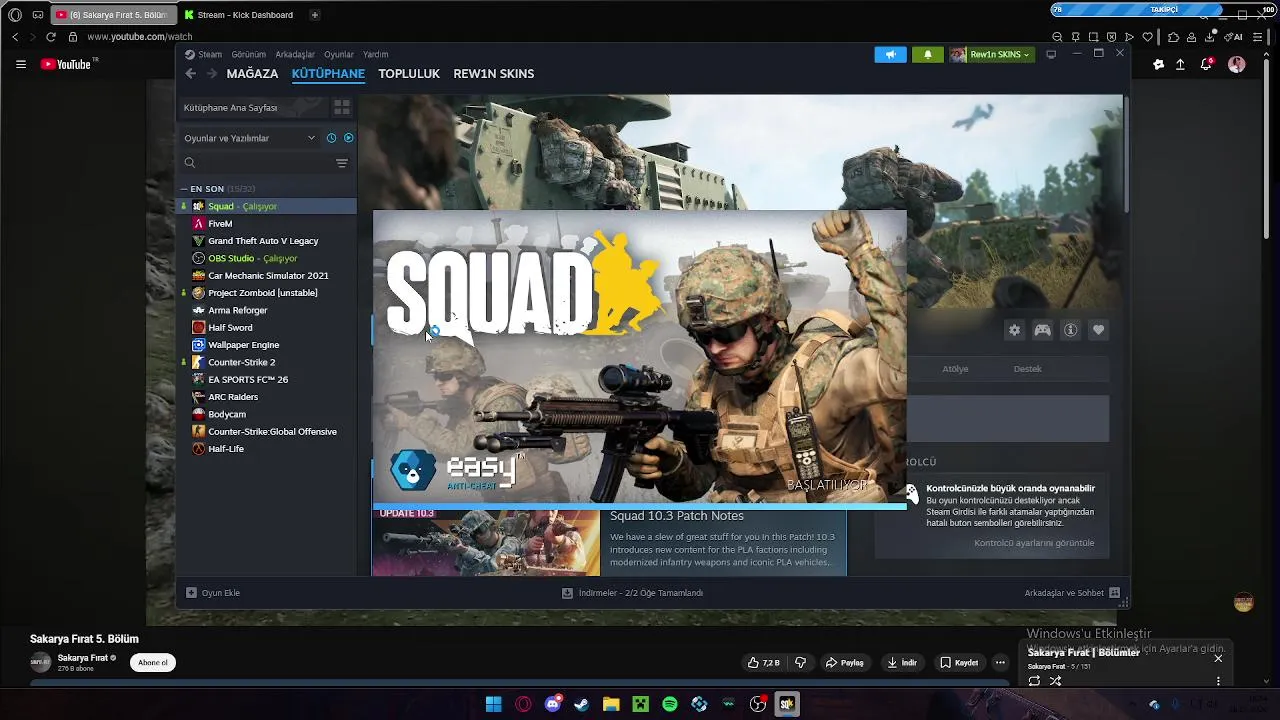This screenshot has width=1280, height=720.
Task: Open the Görünüm menu
Action: pos(248,55)
